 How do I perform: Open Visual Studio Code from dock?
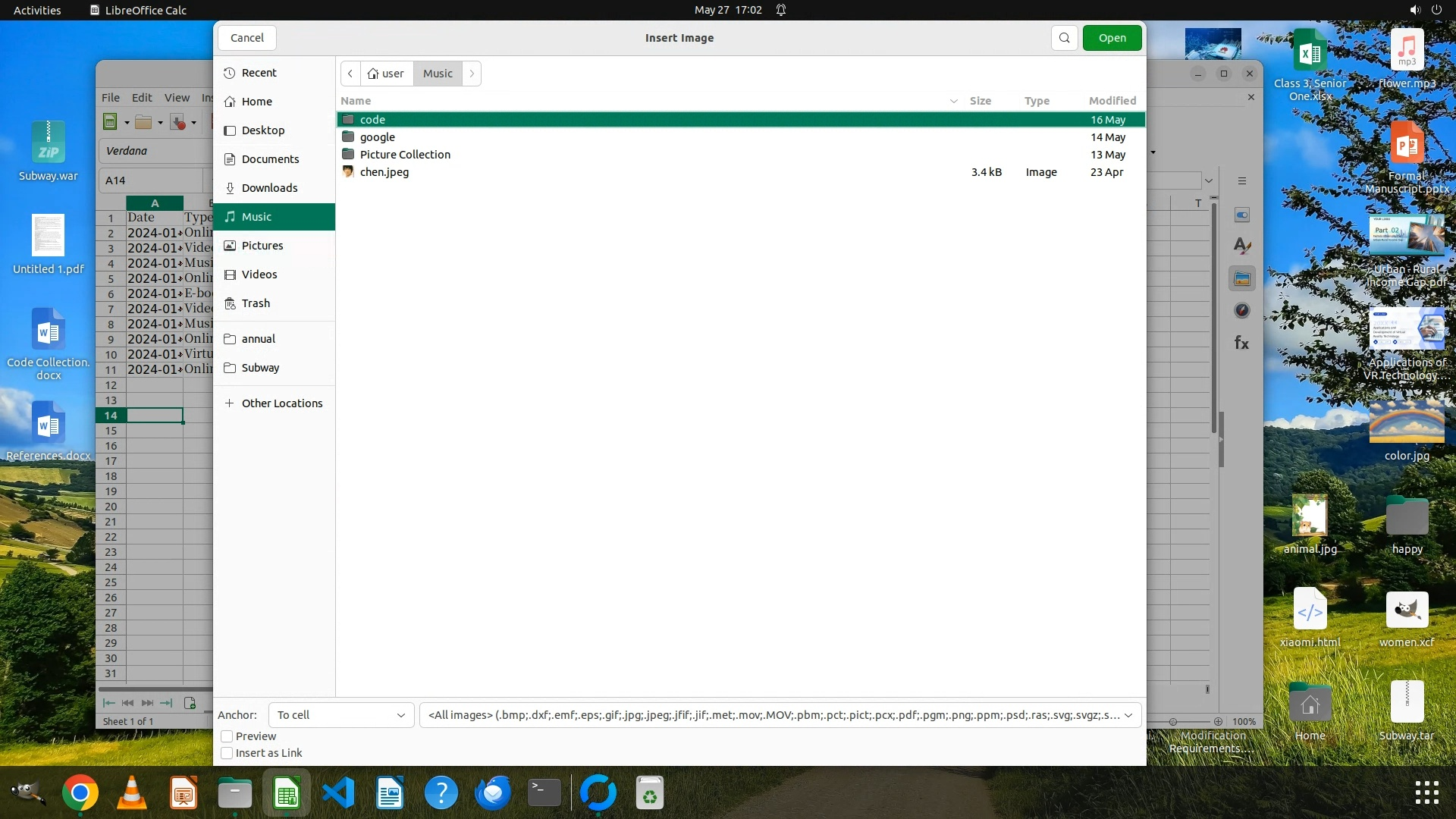coord(338,793)
